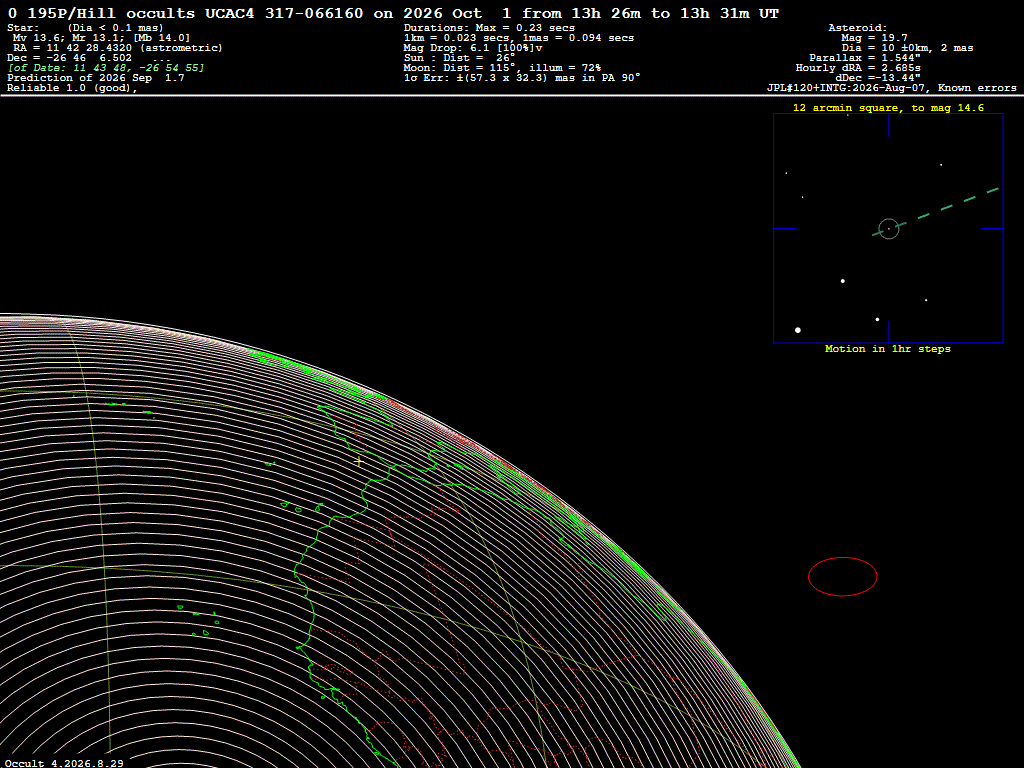Select the 'Durations: Max = 0.23 secs' line
This screenshot has height=768, width=1024.
pos(489,28)
